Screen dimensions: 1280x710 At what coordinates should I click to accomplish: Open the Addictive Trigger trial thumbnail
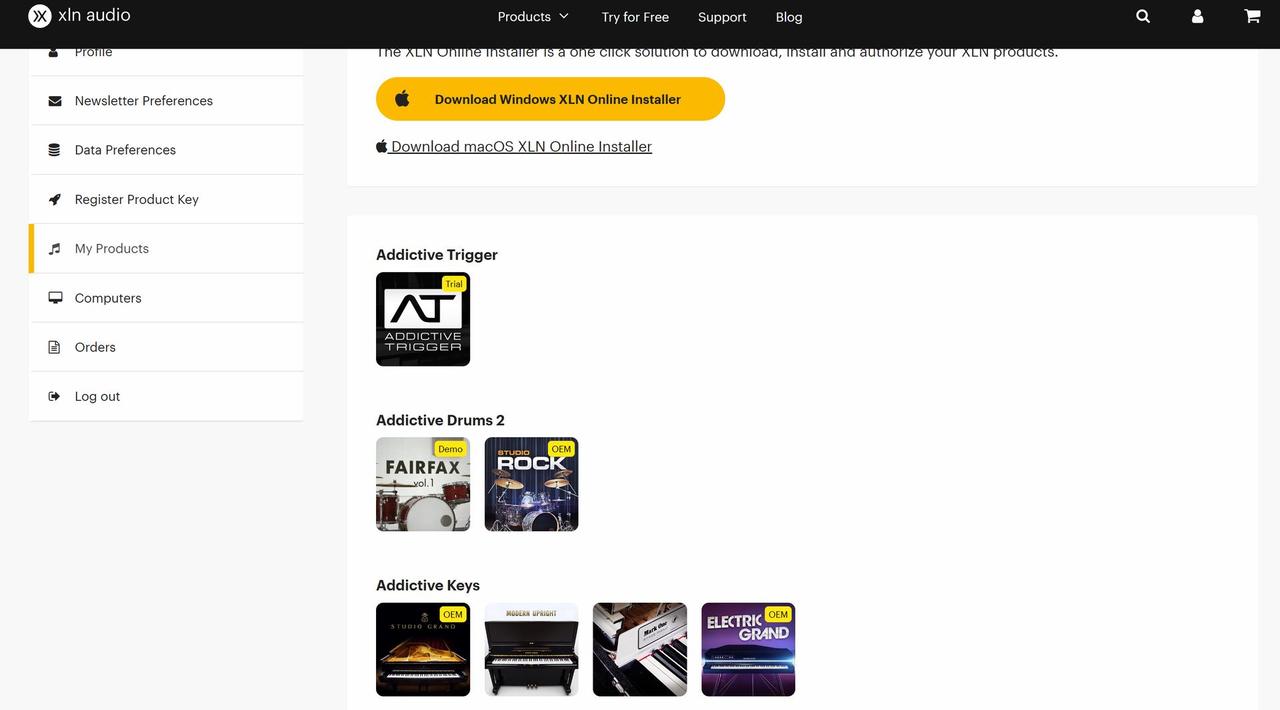[423, 319]
